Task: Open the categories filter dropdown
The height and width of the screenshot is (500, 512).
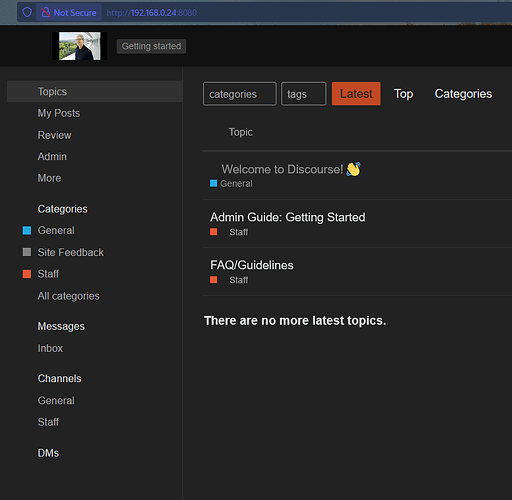Action: pyautogui.click(x=240, y=94)
